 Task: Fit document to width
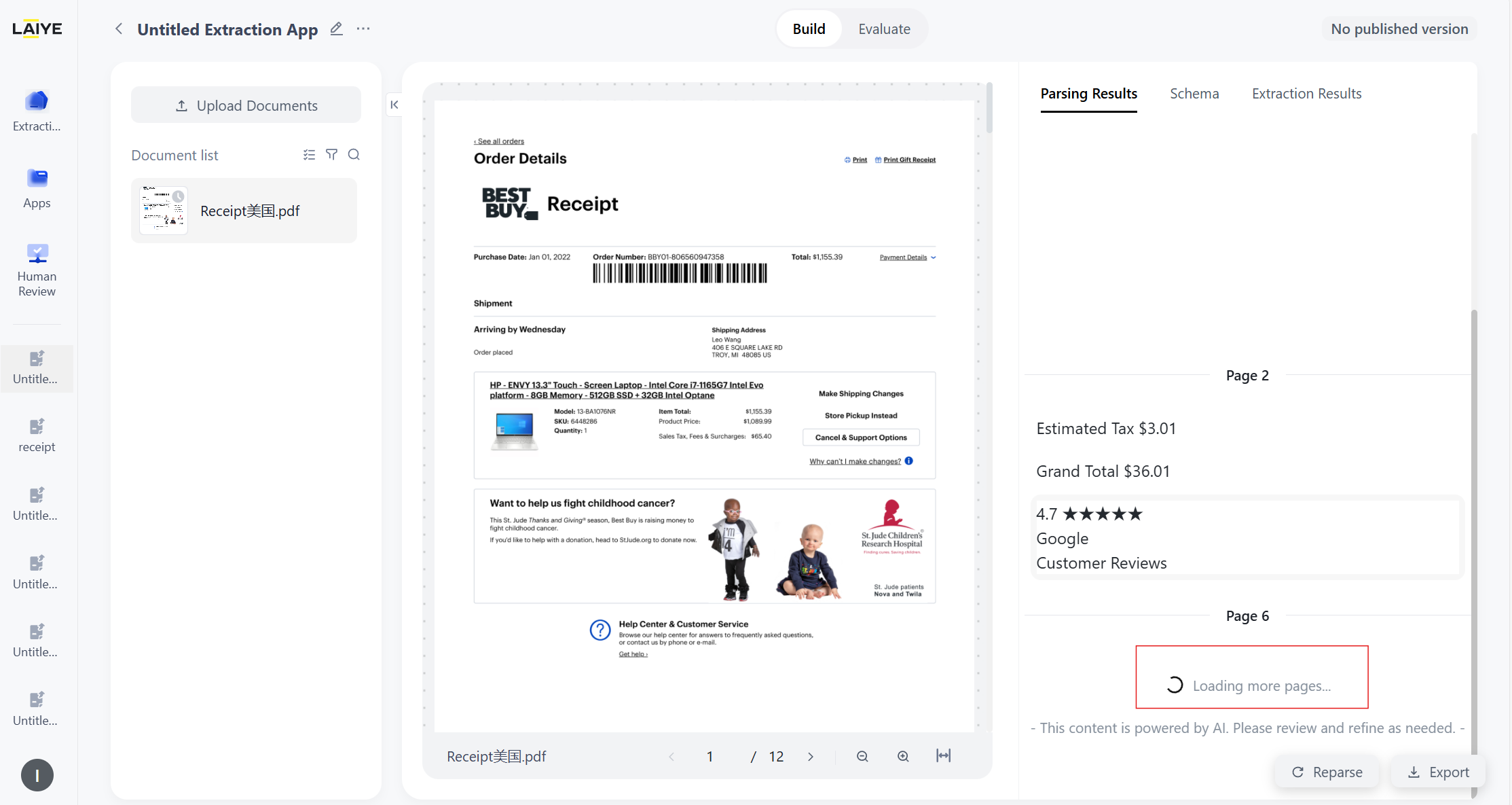943,756
